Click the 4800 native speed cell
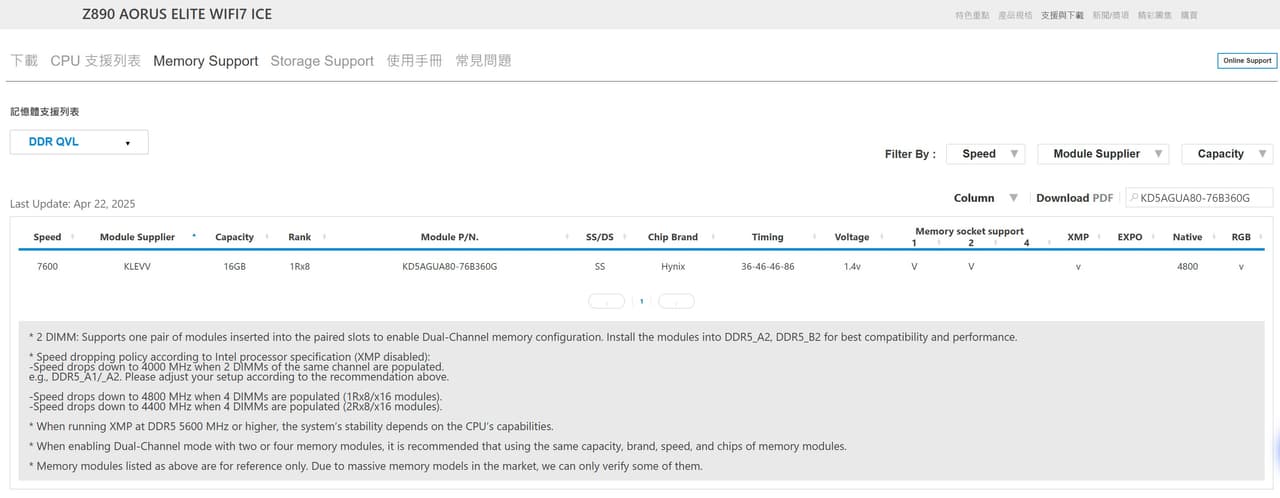 [x=1187, y=267]
